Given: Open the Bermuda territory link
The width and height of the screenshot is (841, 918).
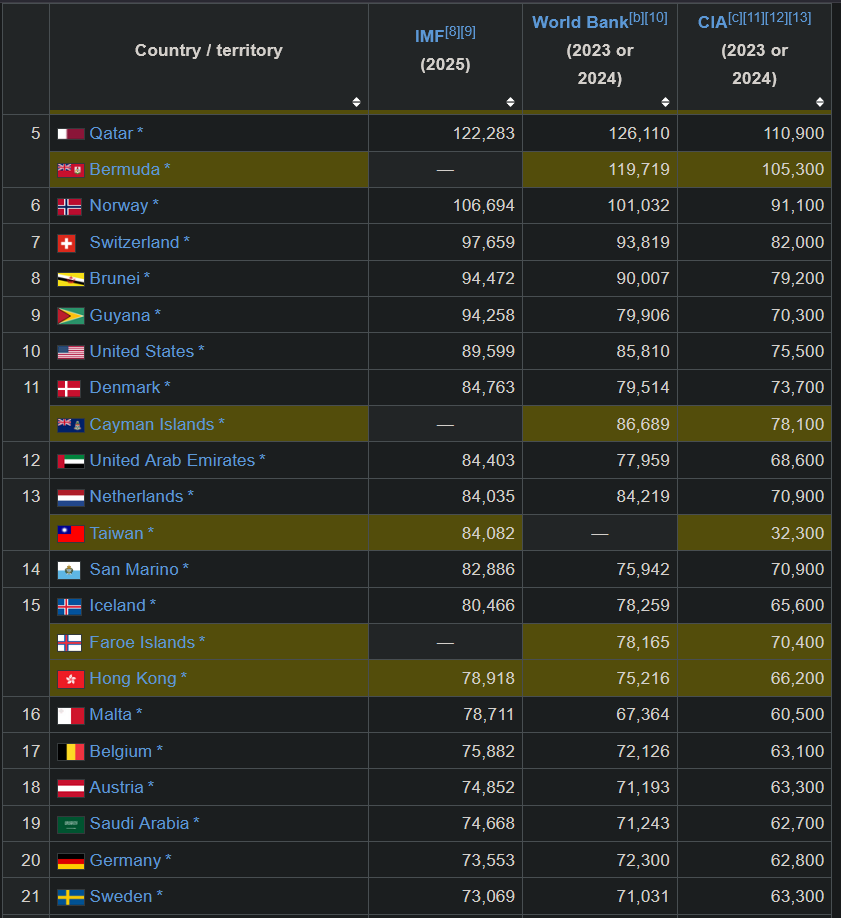Looking at the screenshot, I should point(125,170).
